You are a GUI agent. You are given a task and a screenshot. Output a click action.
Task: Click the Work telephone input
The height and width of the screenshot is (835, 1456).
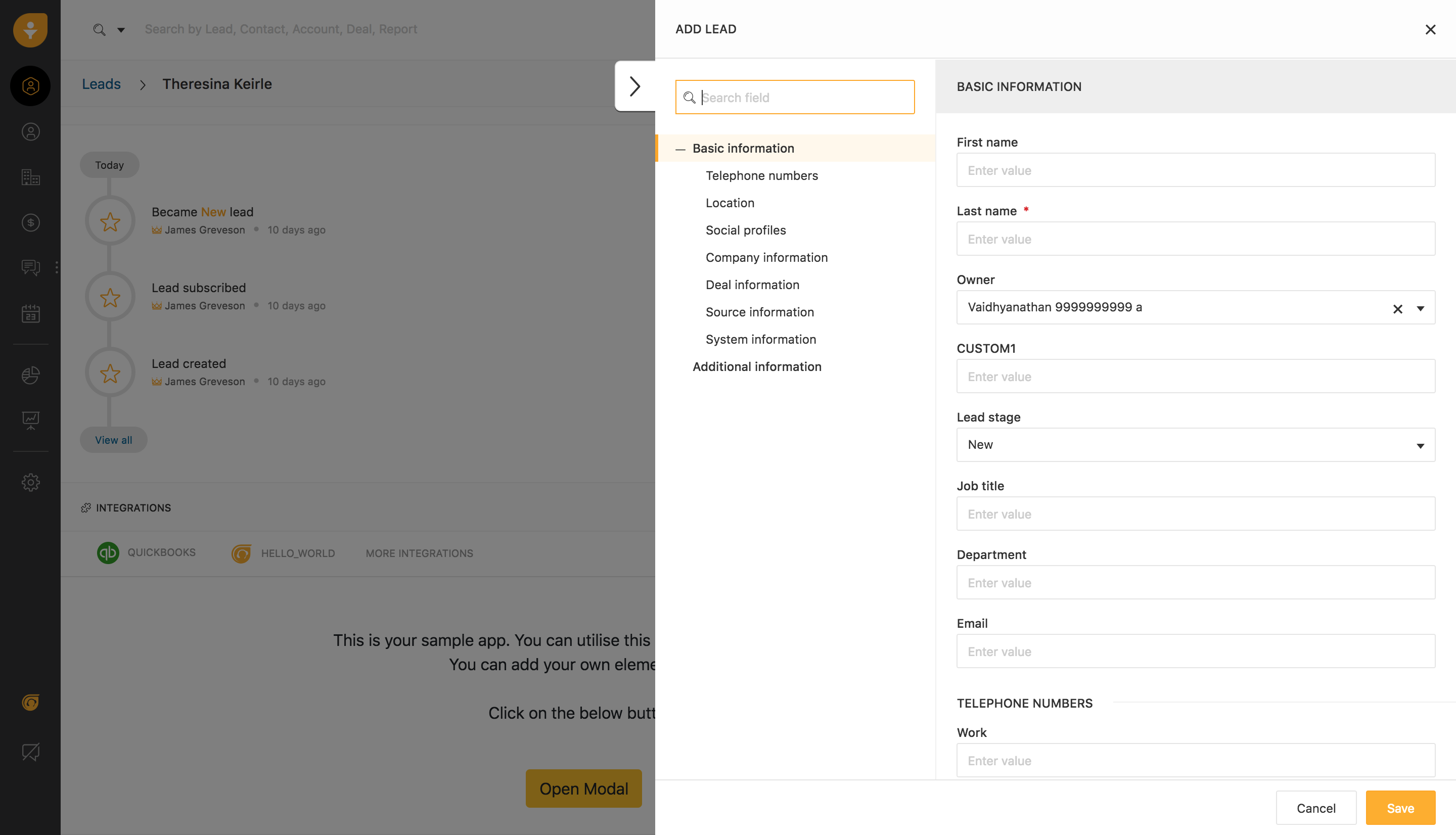click(1196, 760)
